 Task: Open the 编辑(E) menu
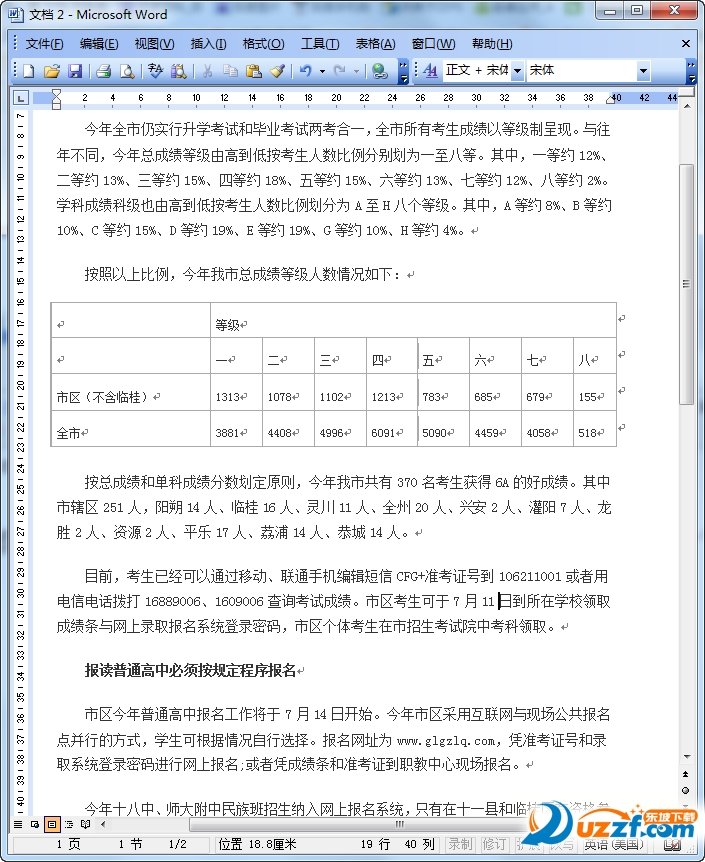(x=99, y=44)
